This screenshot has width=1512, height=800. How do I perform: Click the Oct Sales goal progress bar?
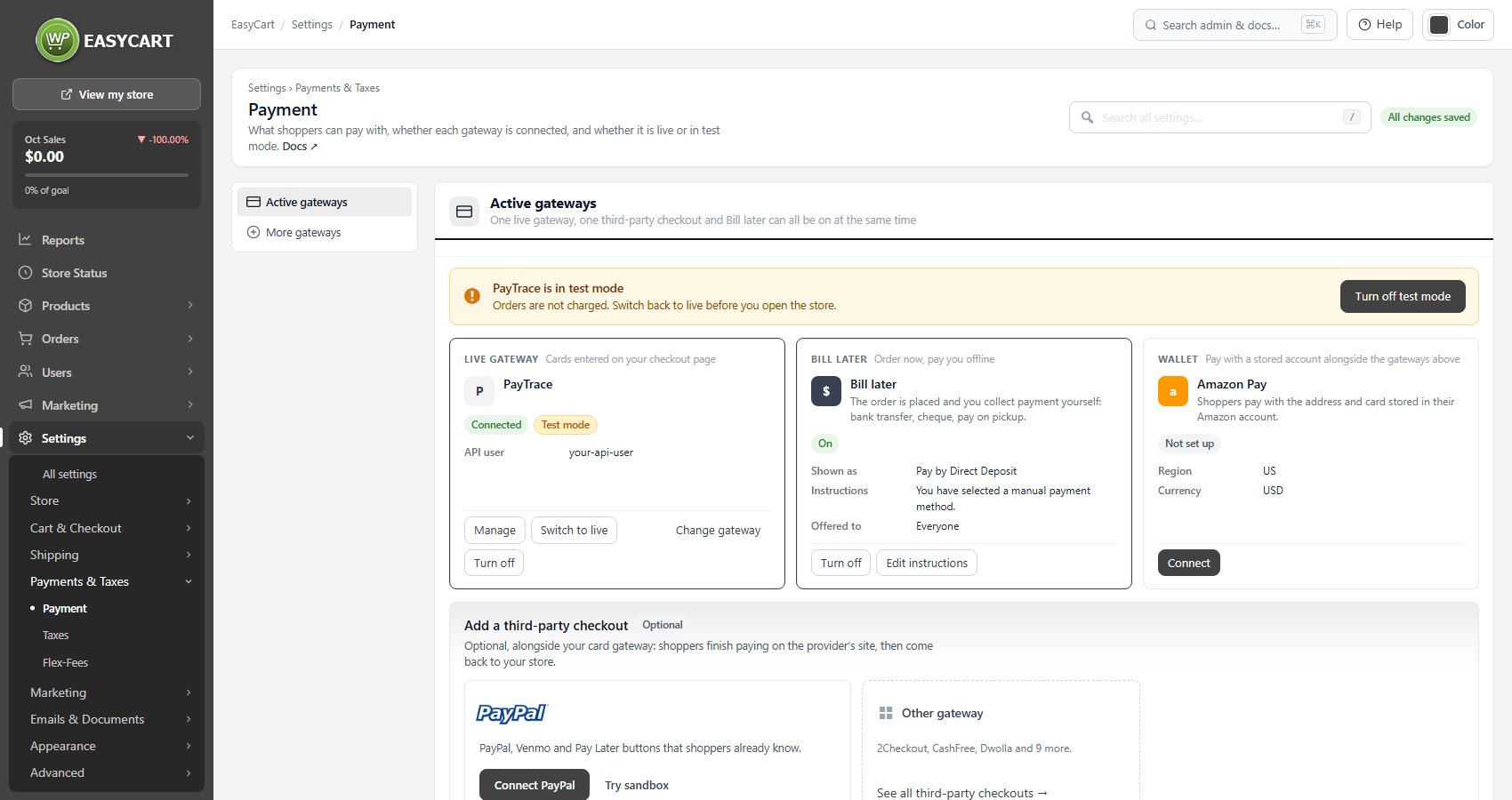pos(107,175)
